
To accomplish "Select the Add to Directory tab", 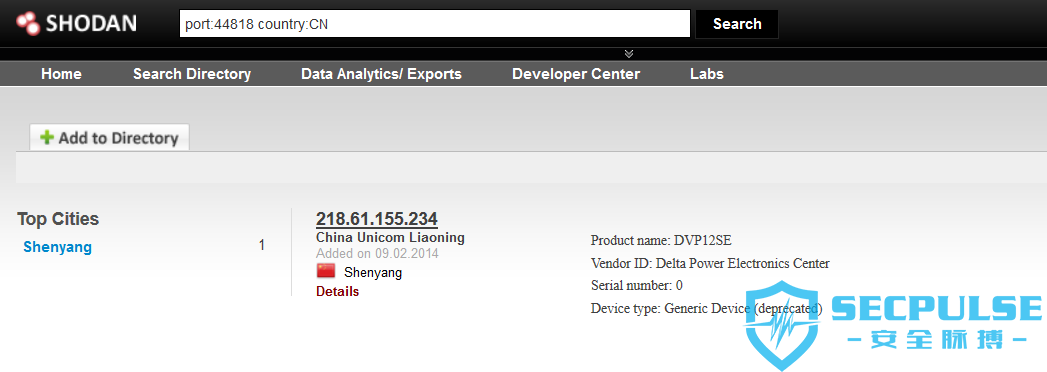I will point(110,138).
